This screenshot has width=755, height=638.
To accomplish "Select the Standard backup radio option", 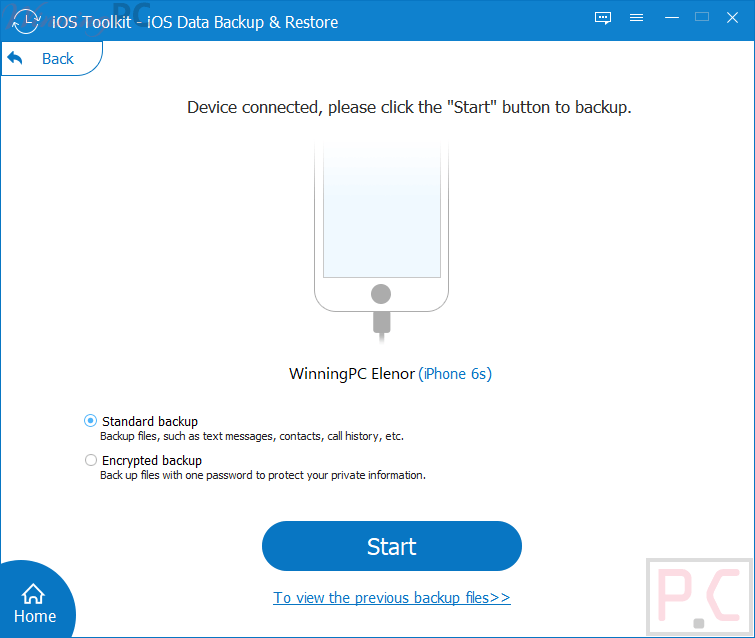I will coord(91,421).
